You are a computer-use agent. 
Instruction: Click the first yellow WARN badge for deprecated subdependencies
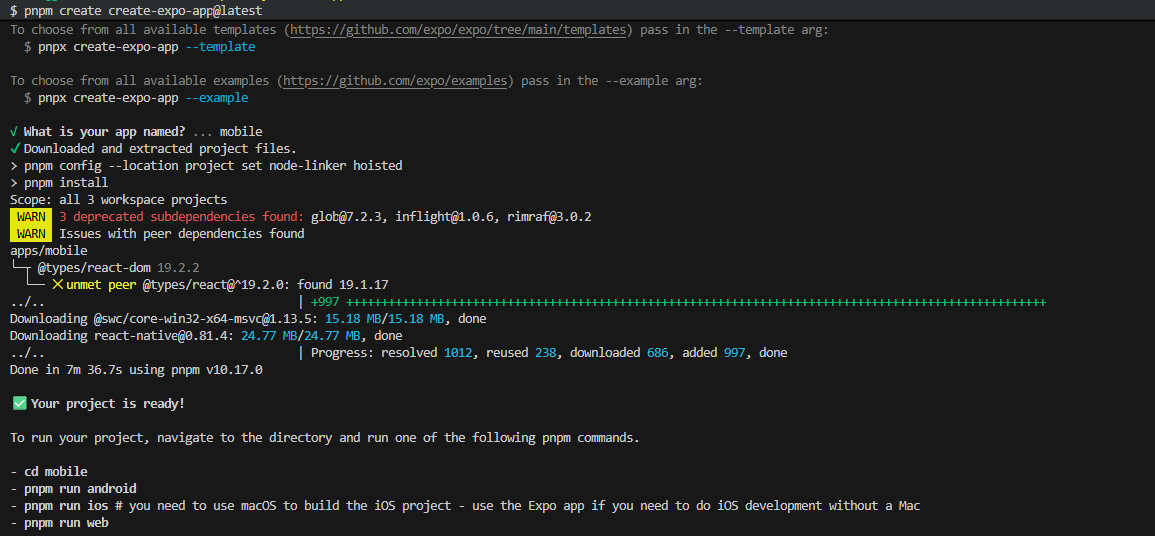(31, 216)
